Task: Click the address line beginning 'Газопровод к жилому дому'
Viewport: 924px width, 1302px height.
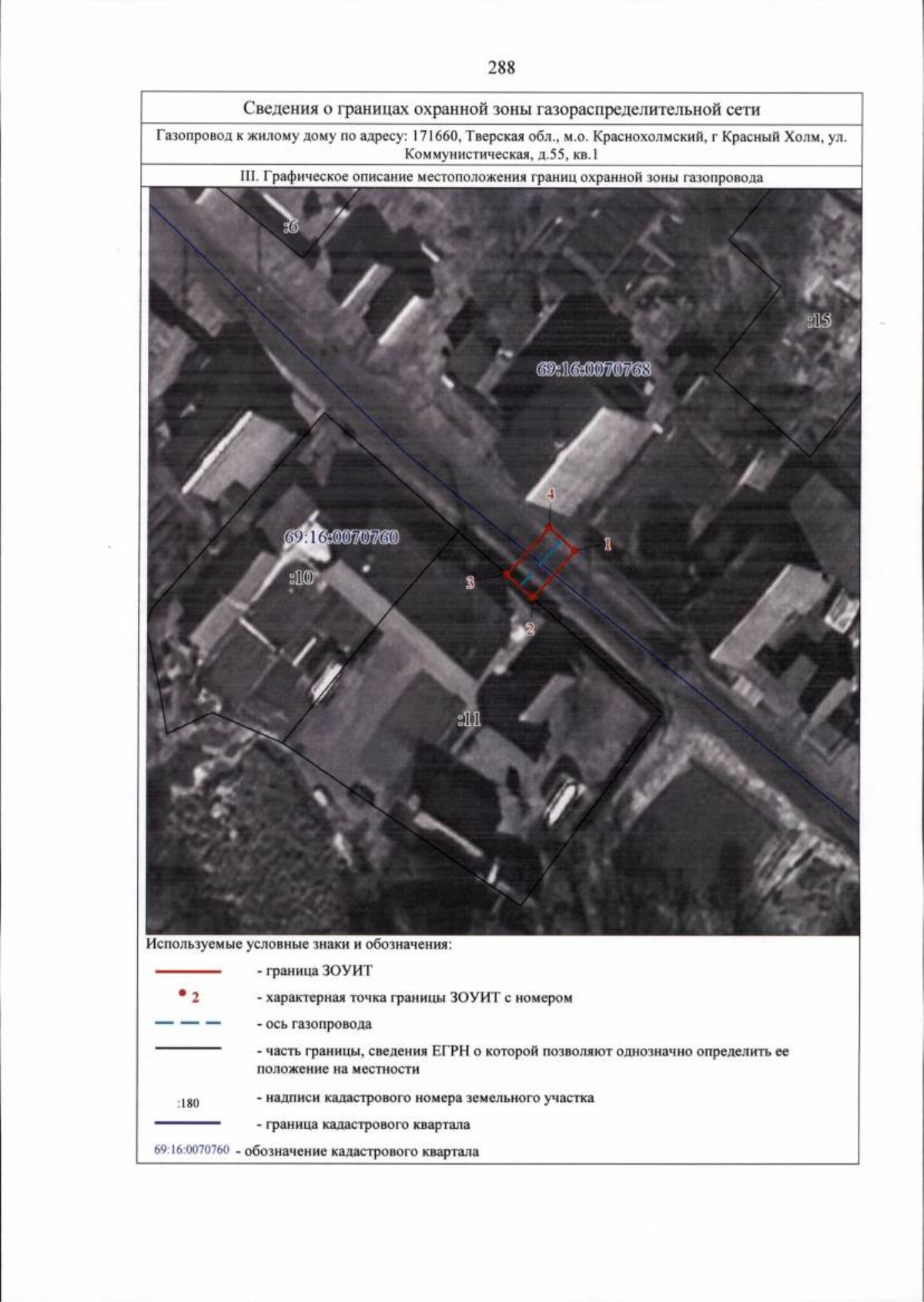Action: tap(501, 144)
